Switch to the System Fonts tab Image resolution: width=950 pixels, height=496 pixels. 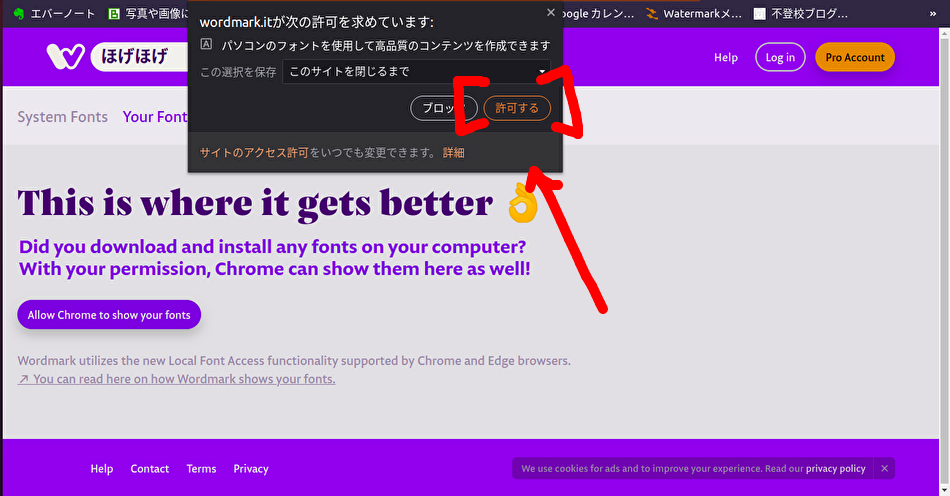click(x=62, y=116)
